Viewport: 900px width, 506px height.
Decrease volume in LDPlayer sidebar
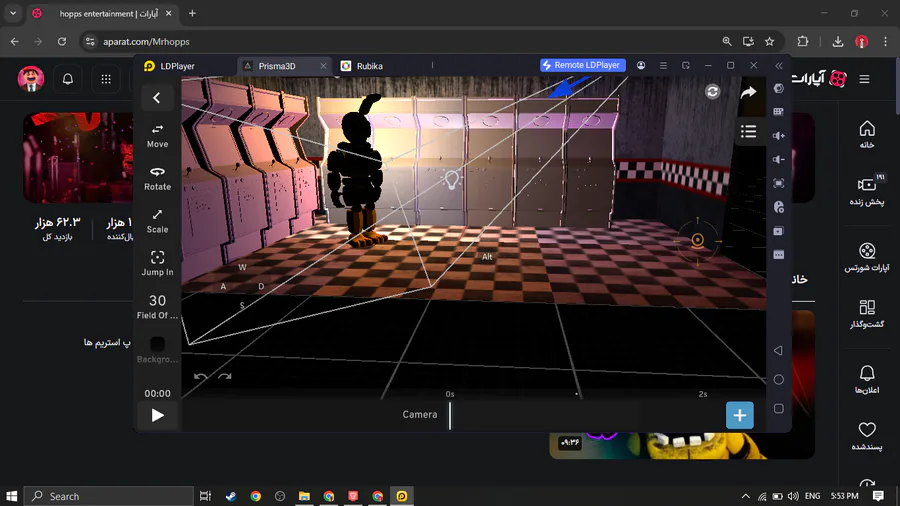coord(778,159)
